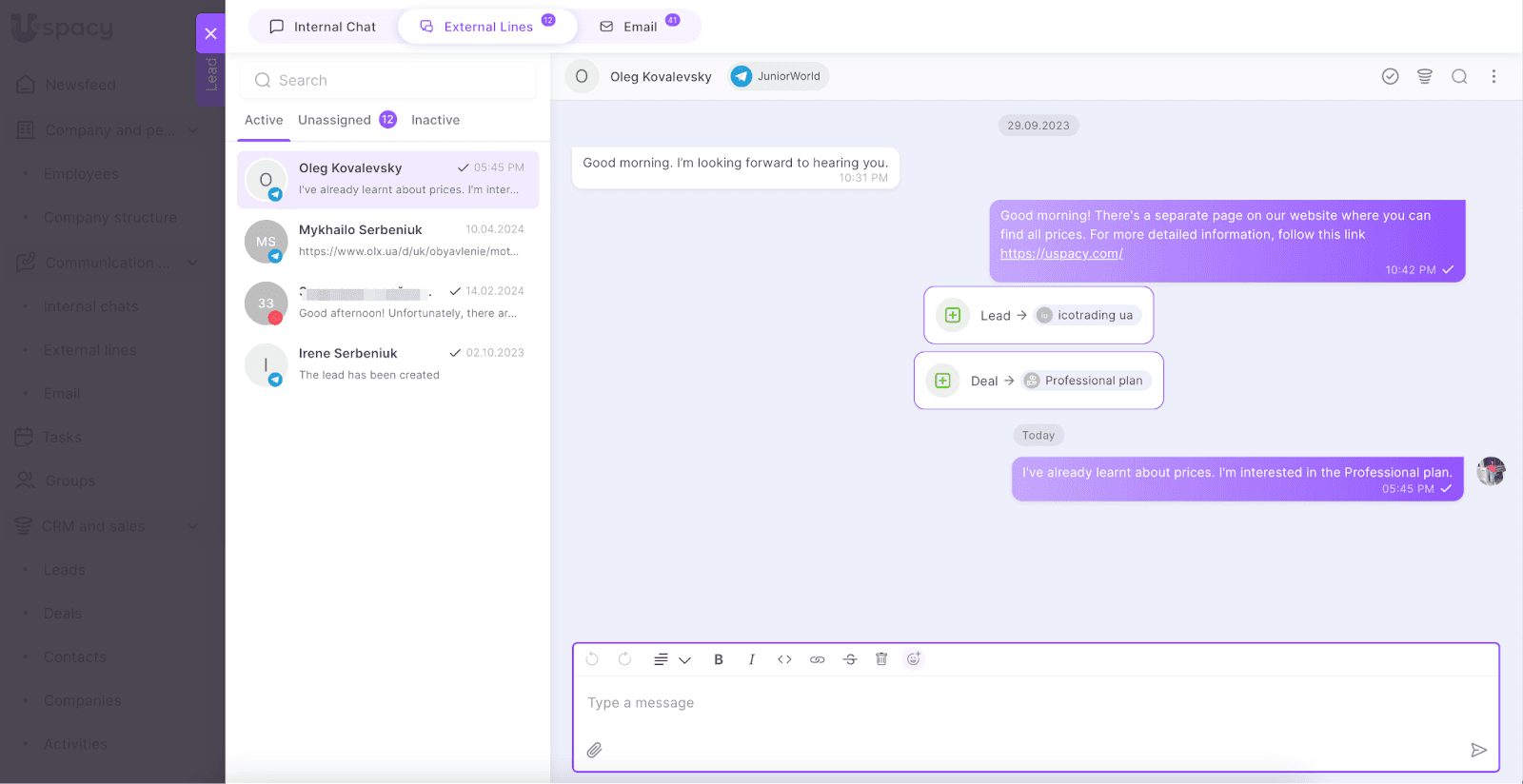The image size is (1523, 784).
Task: Switch to the Internal Chat tab
Action: (x=322, y=27)
